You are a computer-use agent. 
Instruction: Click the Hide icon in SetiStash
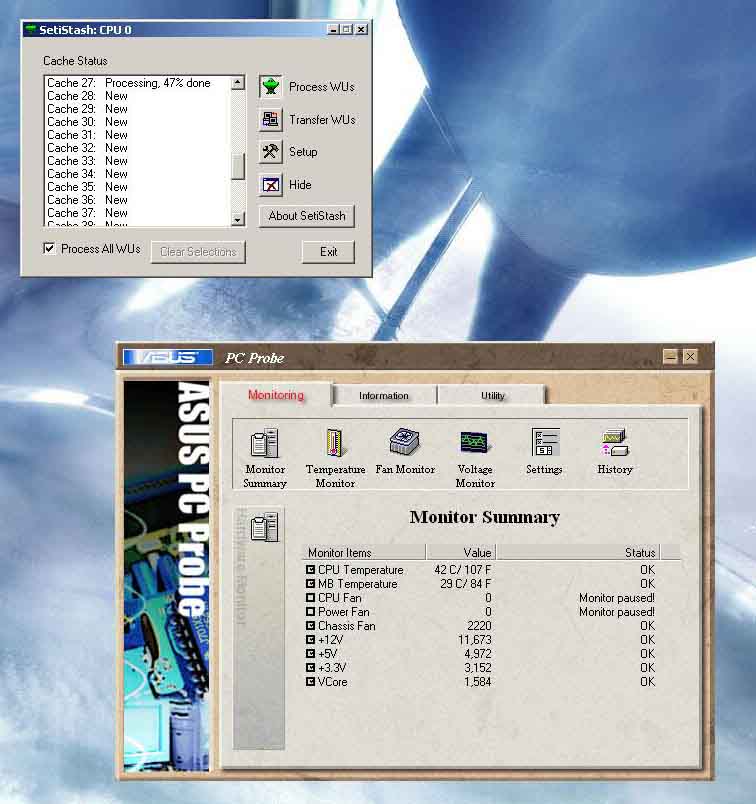coord(270,185)
